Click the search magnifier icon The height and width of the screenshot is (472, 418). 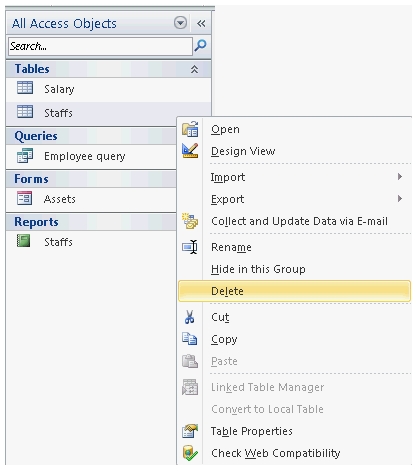(x=200, y=45)
